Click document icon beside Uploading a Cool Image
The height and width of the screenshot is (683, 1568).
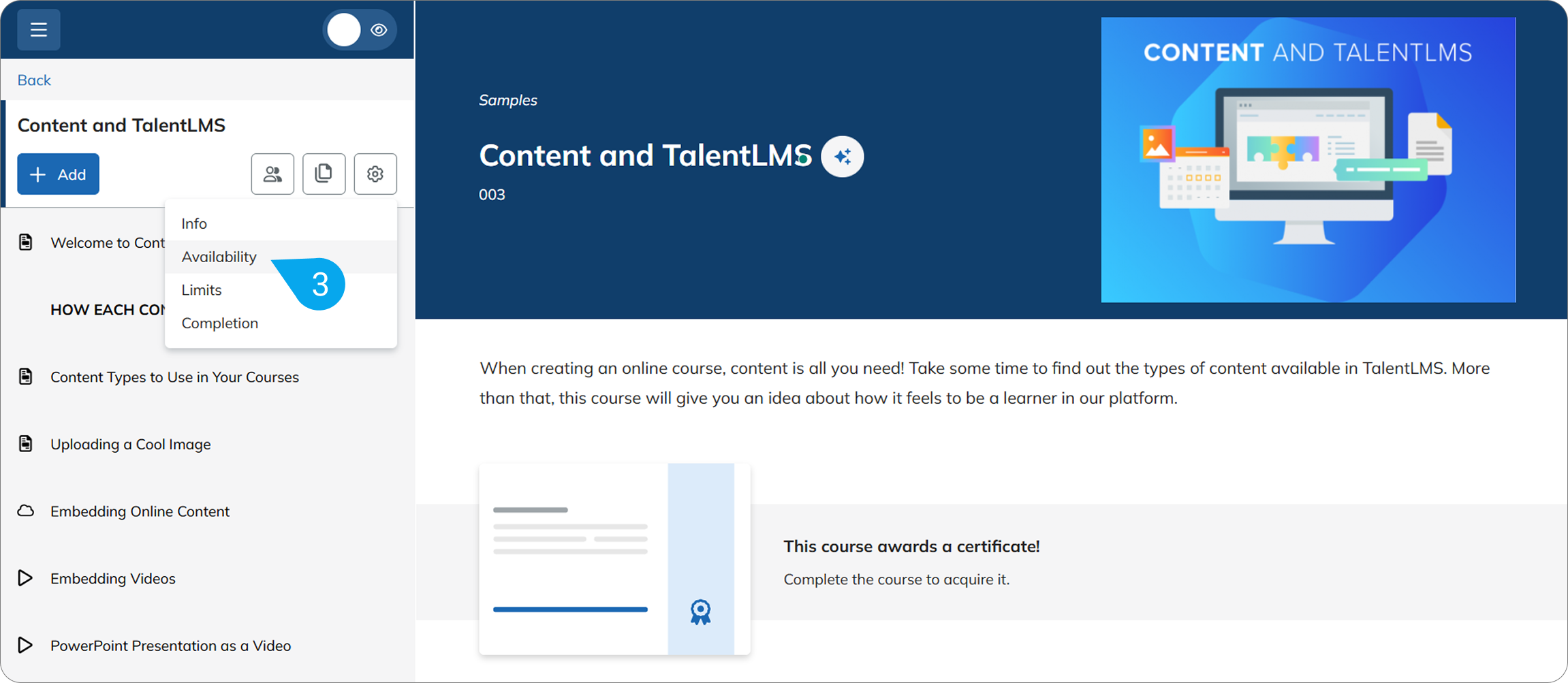[26, 444]
